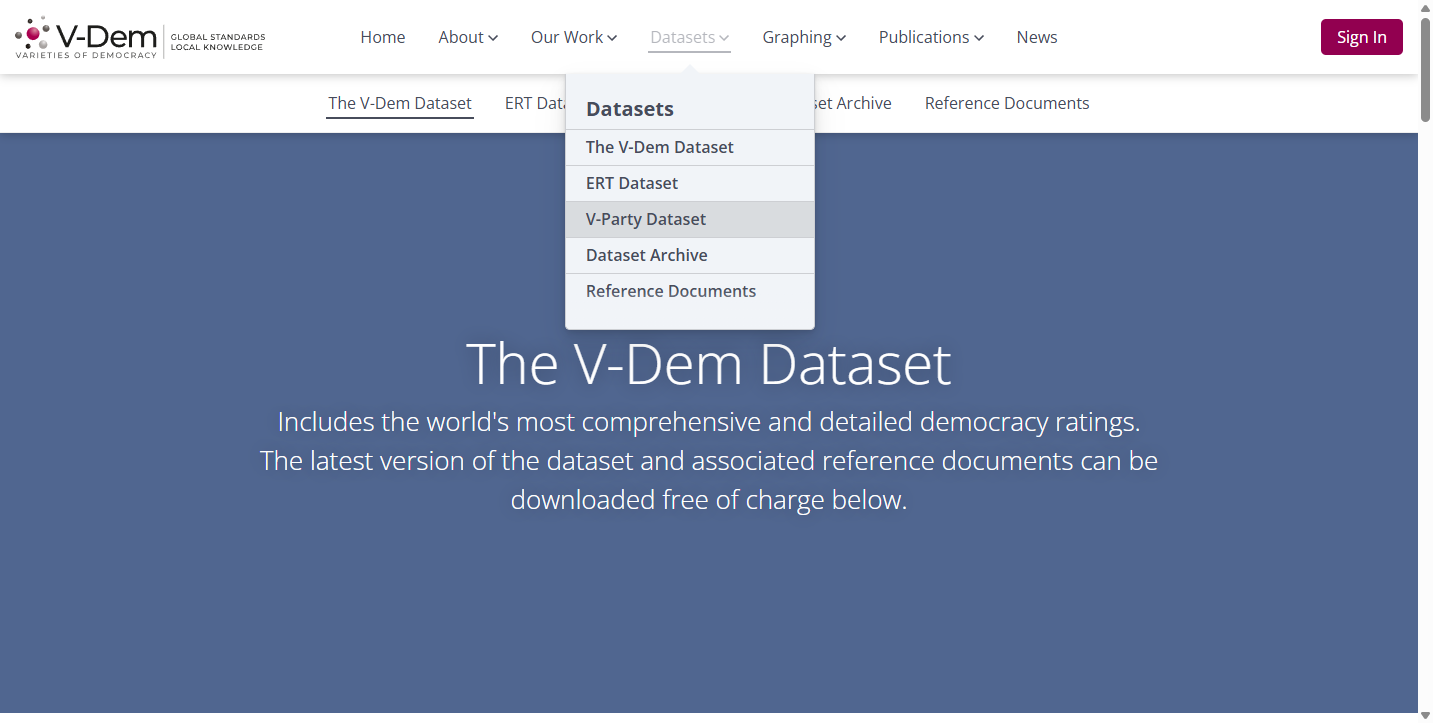
Task: Click the 'The V-Dem Dataset' hero heading
Action: click(709, 363)
